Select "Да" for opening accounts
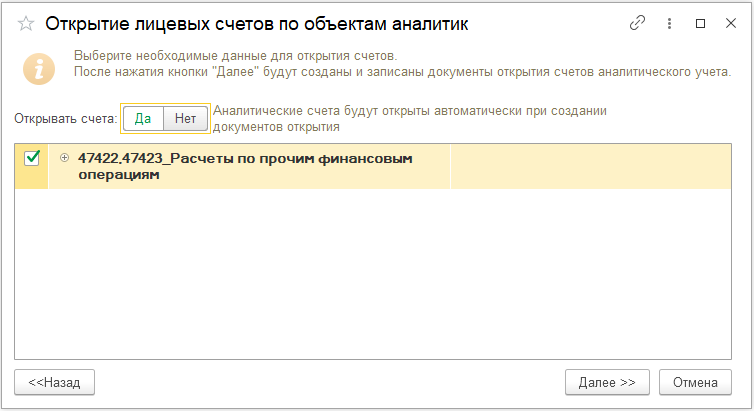Screen dimensions: 754x411 (143, 118)
